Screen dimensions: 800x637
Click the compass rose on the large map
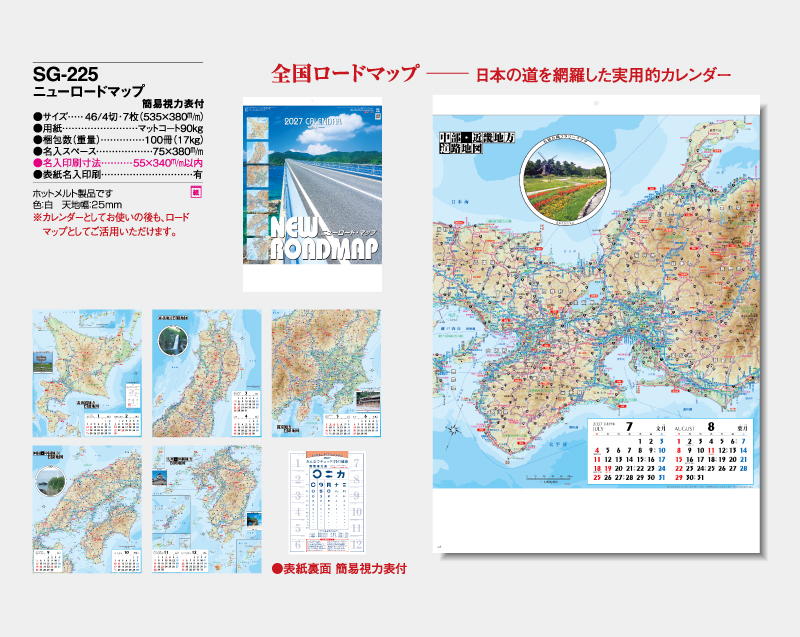[454, 429]
